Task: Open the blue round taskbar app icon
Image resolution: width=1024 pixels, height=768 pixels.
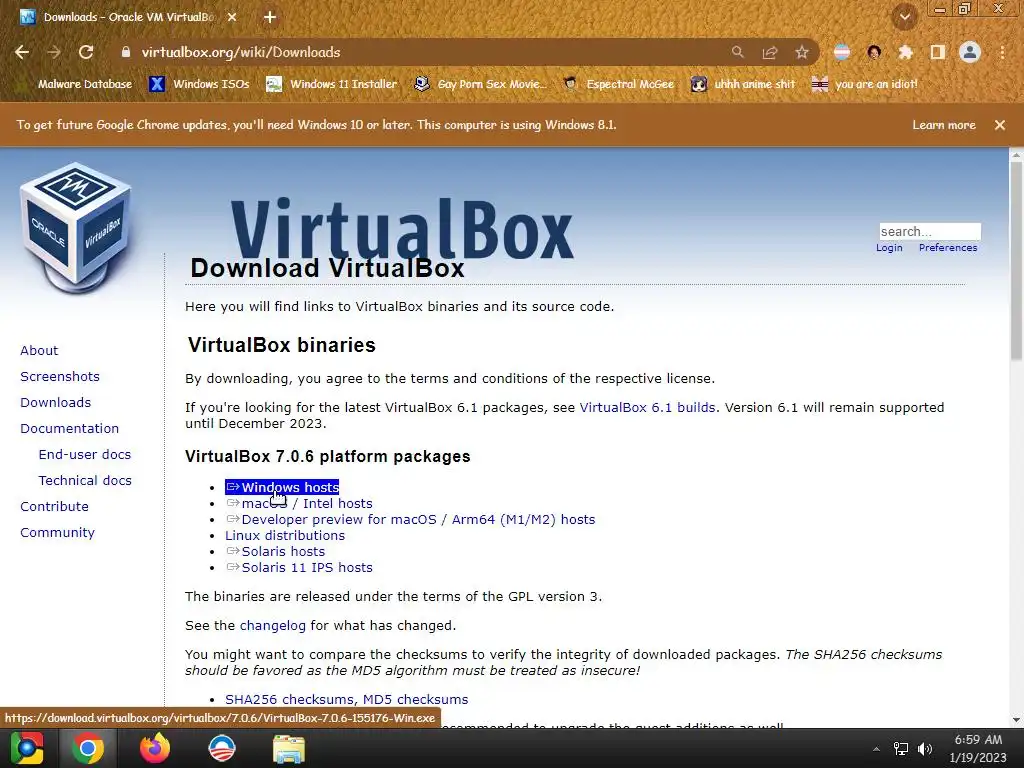Action: [x=221, y=748]
